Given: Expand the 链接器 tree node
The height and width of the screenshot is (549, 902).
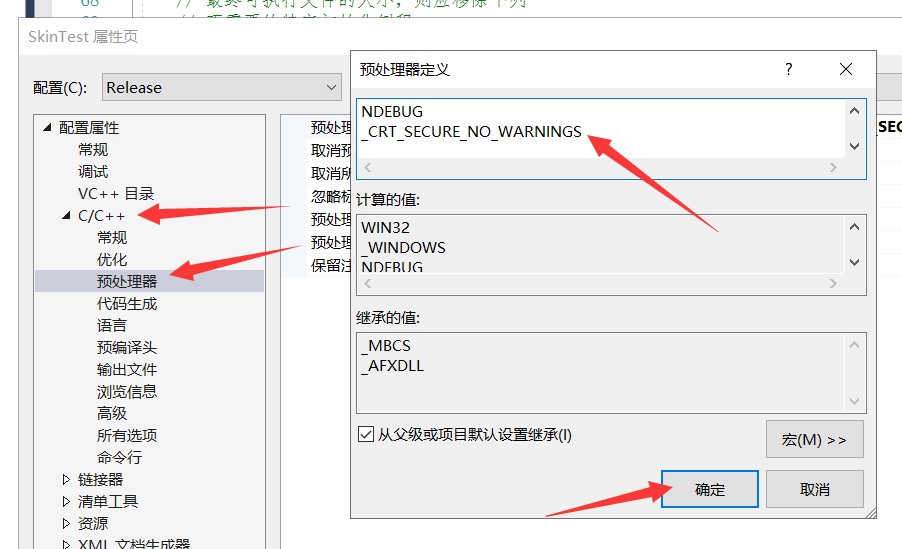Looking at the screenshot, I should [66, 479].
